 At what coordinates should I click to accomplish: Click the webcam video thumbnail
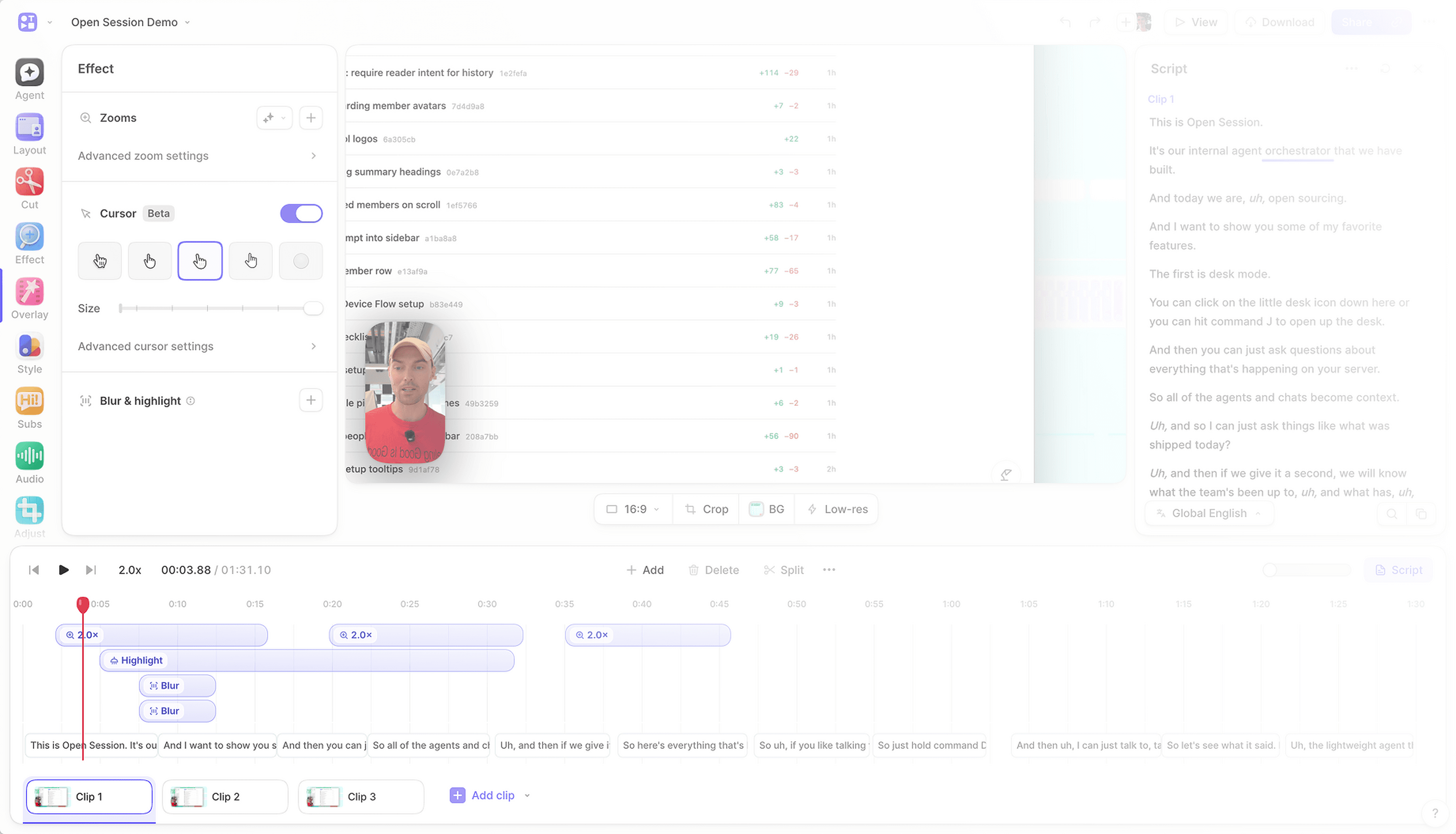(405, 392)
